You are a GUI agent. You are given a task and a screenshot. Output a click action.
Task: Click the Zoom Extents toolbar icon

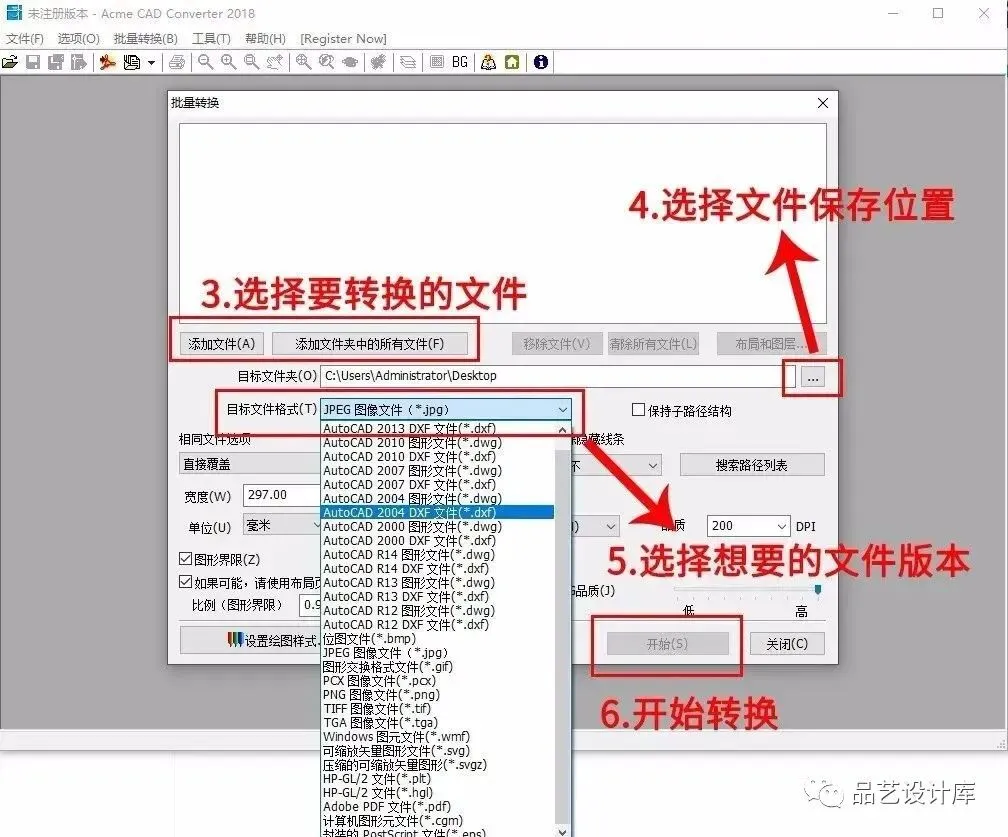[303, 62]
